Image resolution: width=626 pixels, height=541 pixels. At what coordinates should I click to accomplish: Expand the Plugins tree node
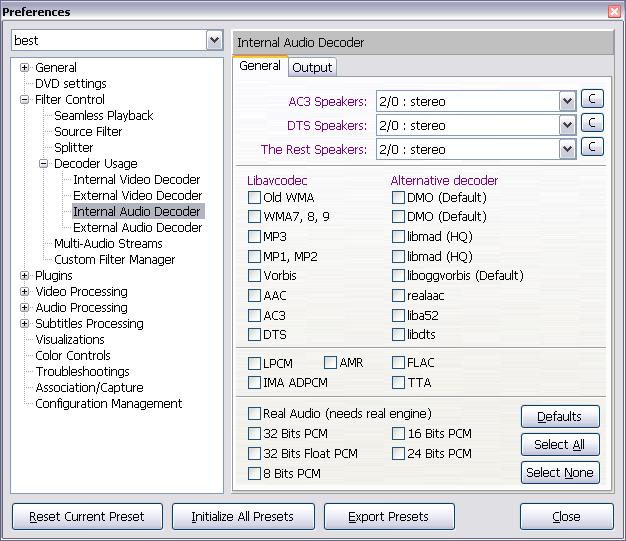point(25,276)
